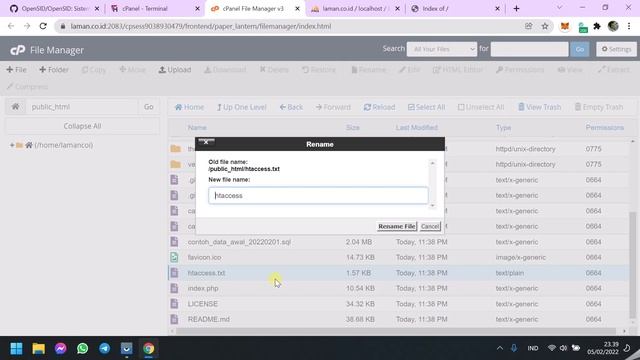Go to Home in file navigation

click(189, 107)
